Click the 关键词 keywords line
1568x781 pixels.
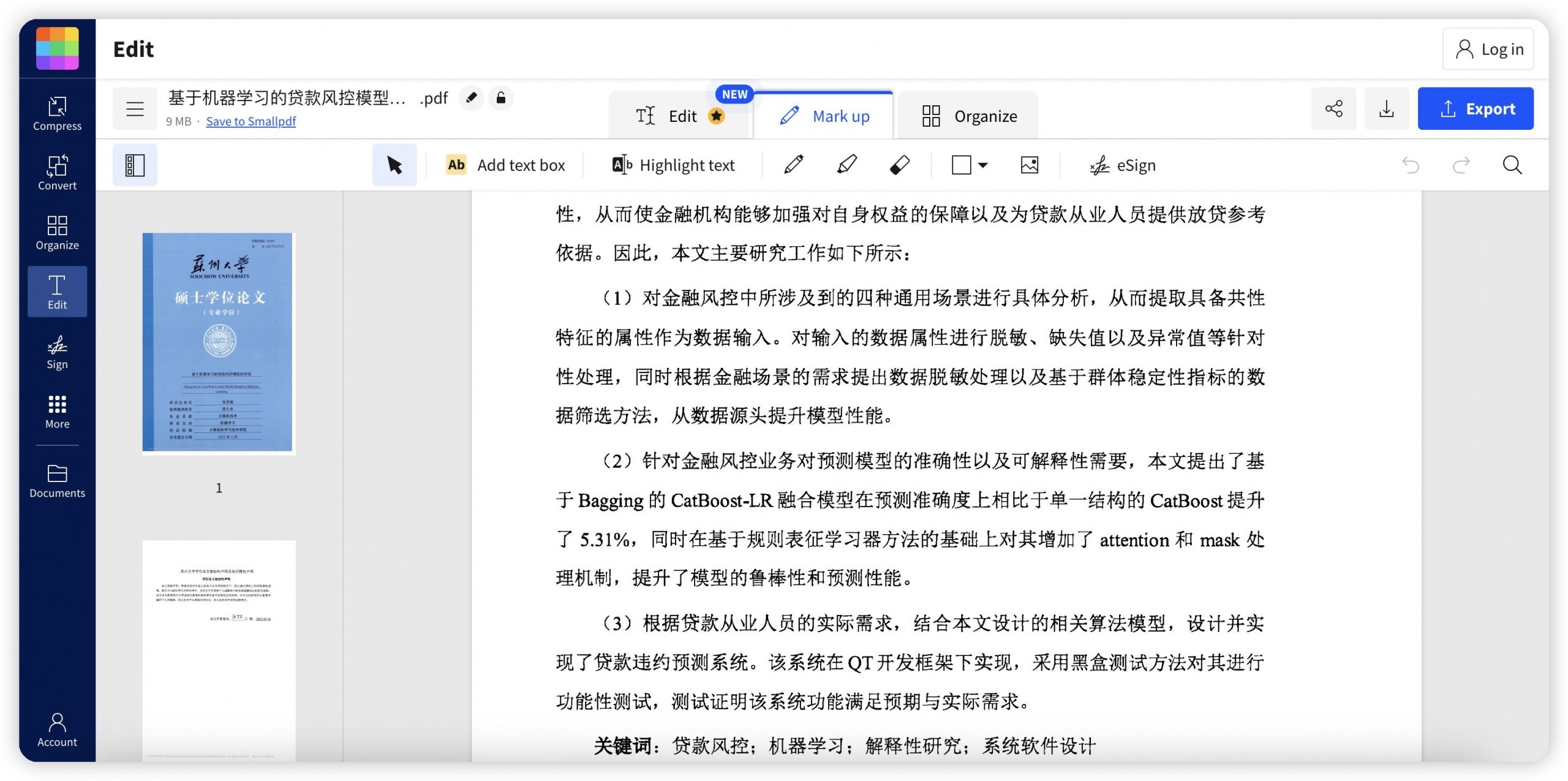(844, 746)
